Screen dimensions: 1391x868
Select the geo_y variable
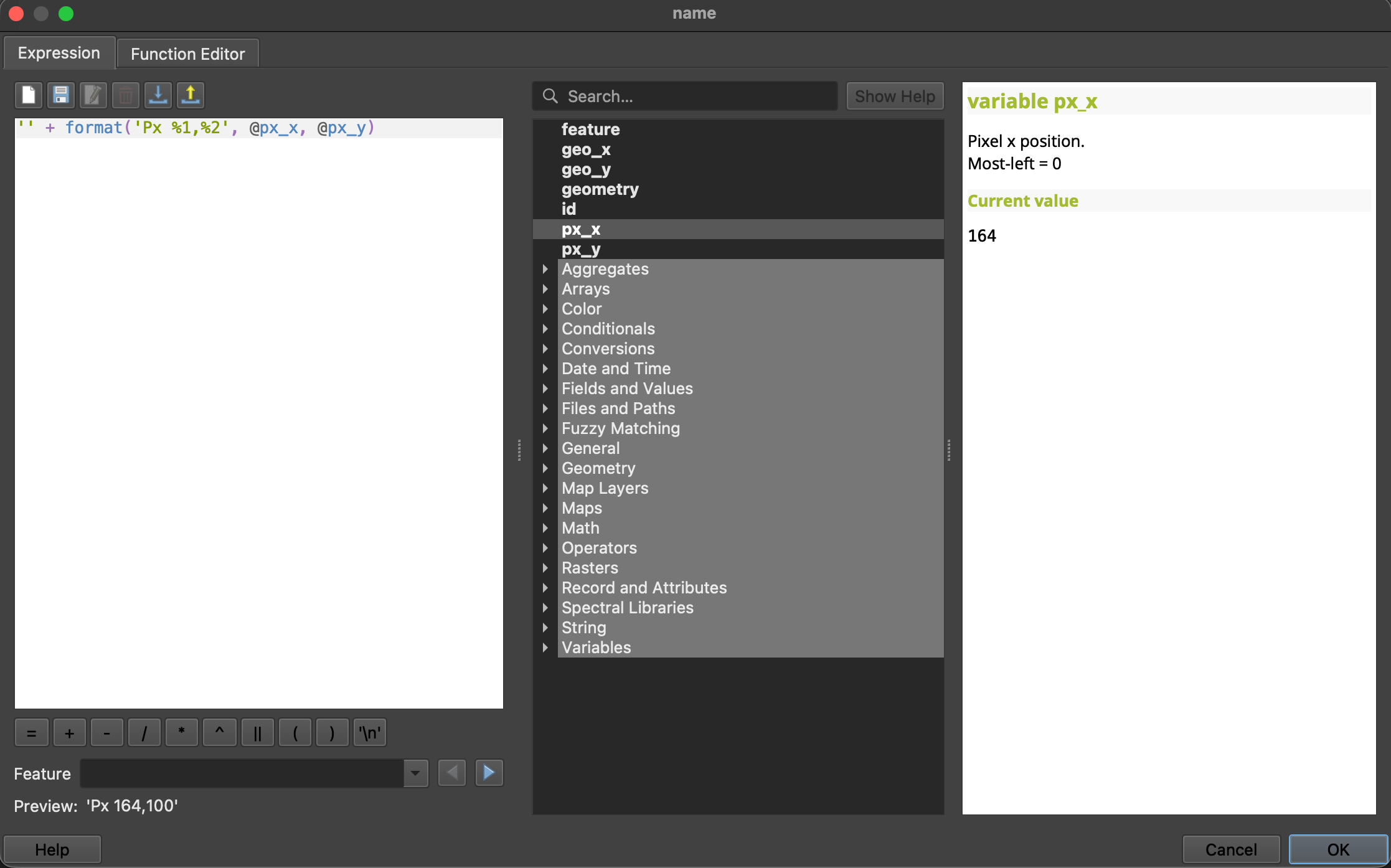(x=738, y=169)
